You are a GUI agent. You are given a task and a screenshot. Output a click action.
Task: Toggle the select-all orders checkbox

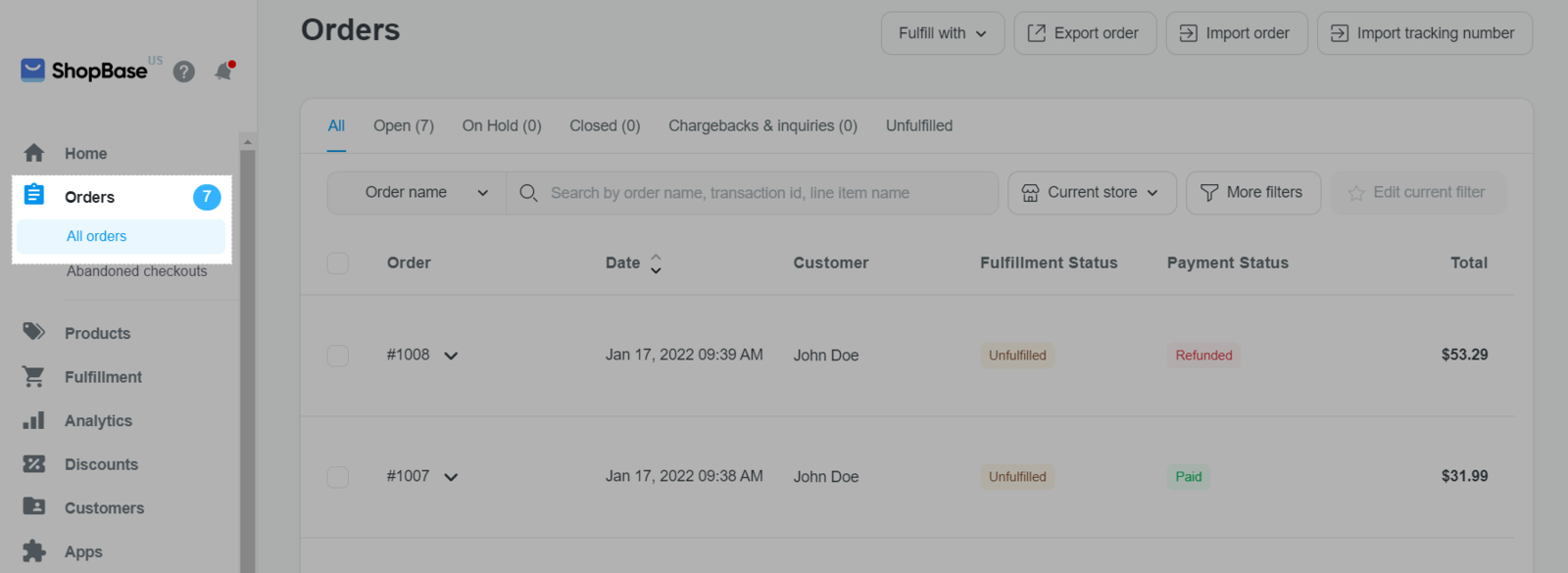tap(338, 263)
